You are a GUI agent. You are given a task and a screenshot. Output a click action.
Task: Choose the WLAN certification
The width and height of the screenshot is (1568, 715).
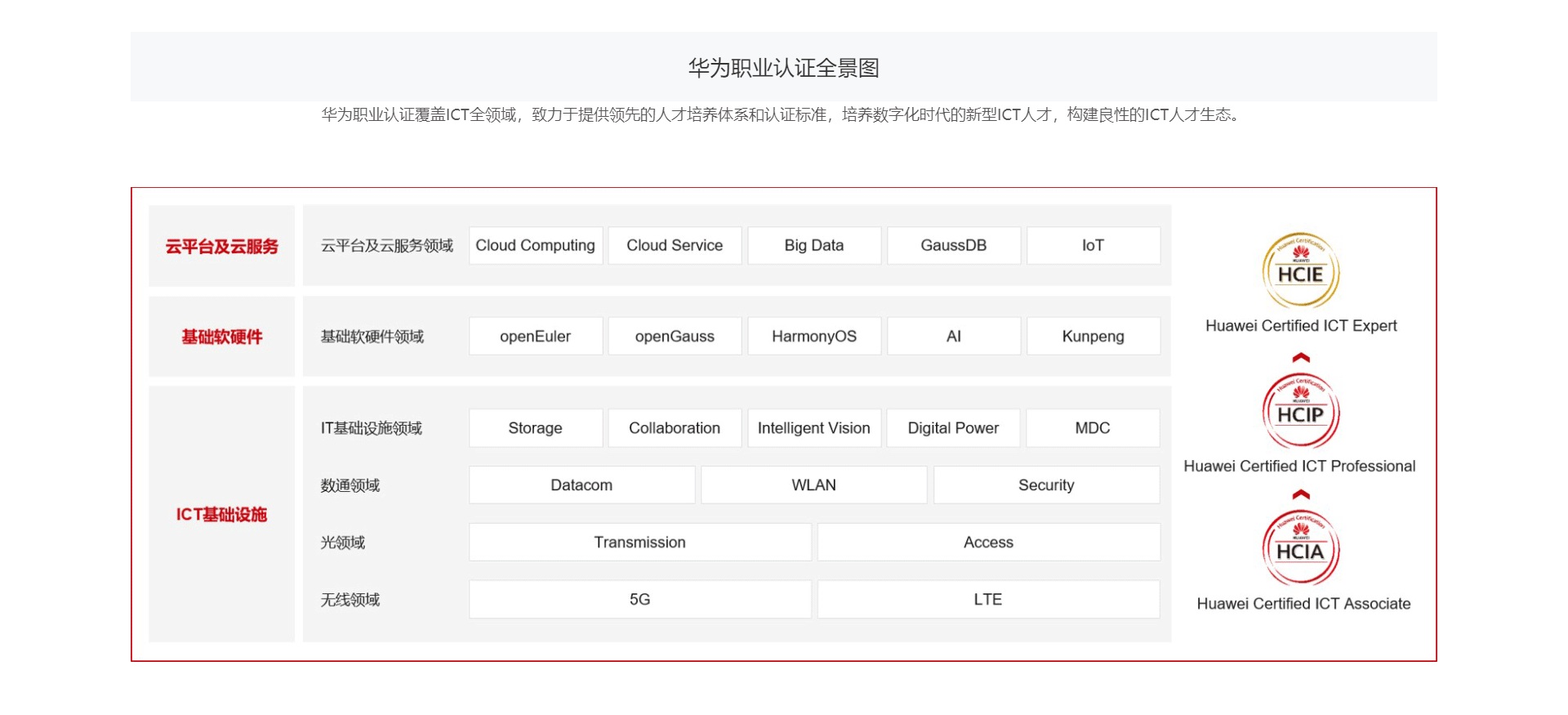(814, 485)
